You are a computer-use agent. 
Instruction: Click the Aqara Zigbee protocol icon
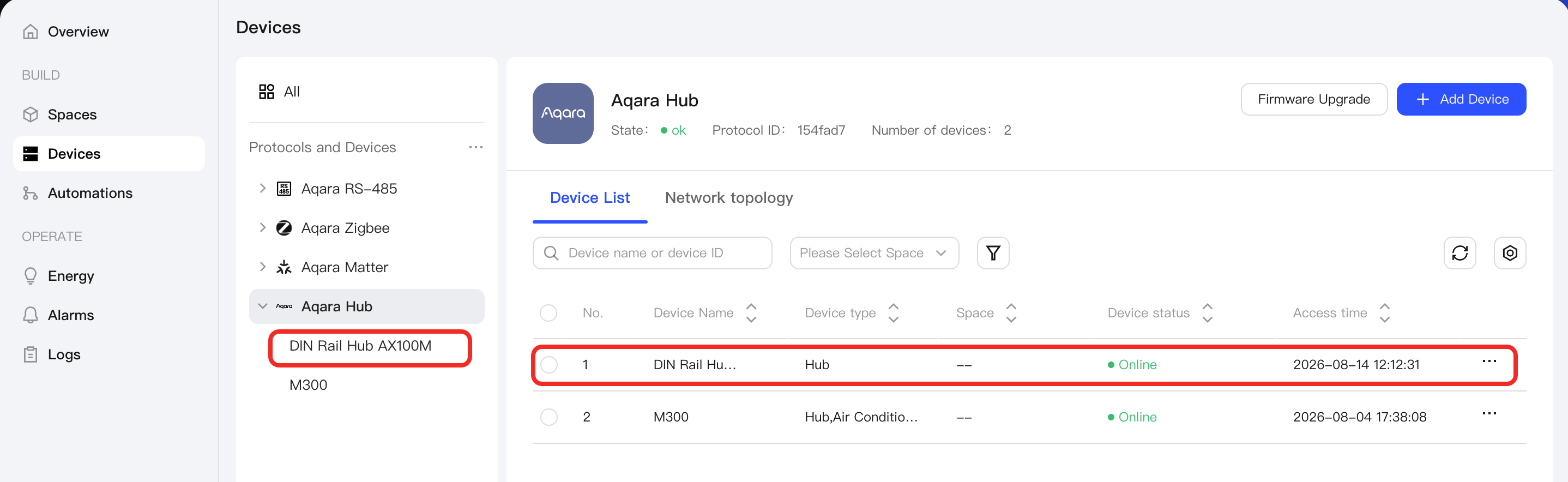click(x=284, y=227)
